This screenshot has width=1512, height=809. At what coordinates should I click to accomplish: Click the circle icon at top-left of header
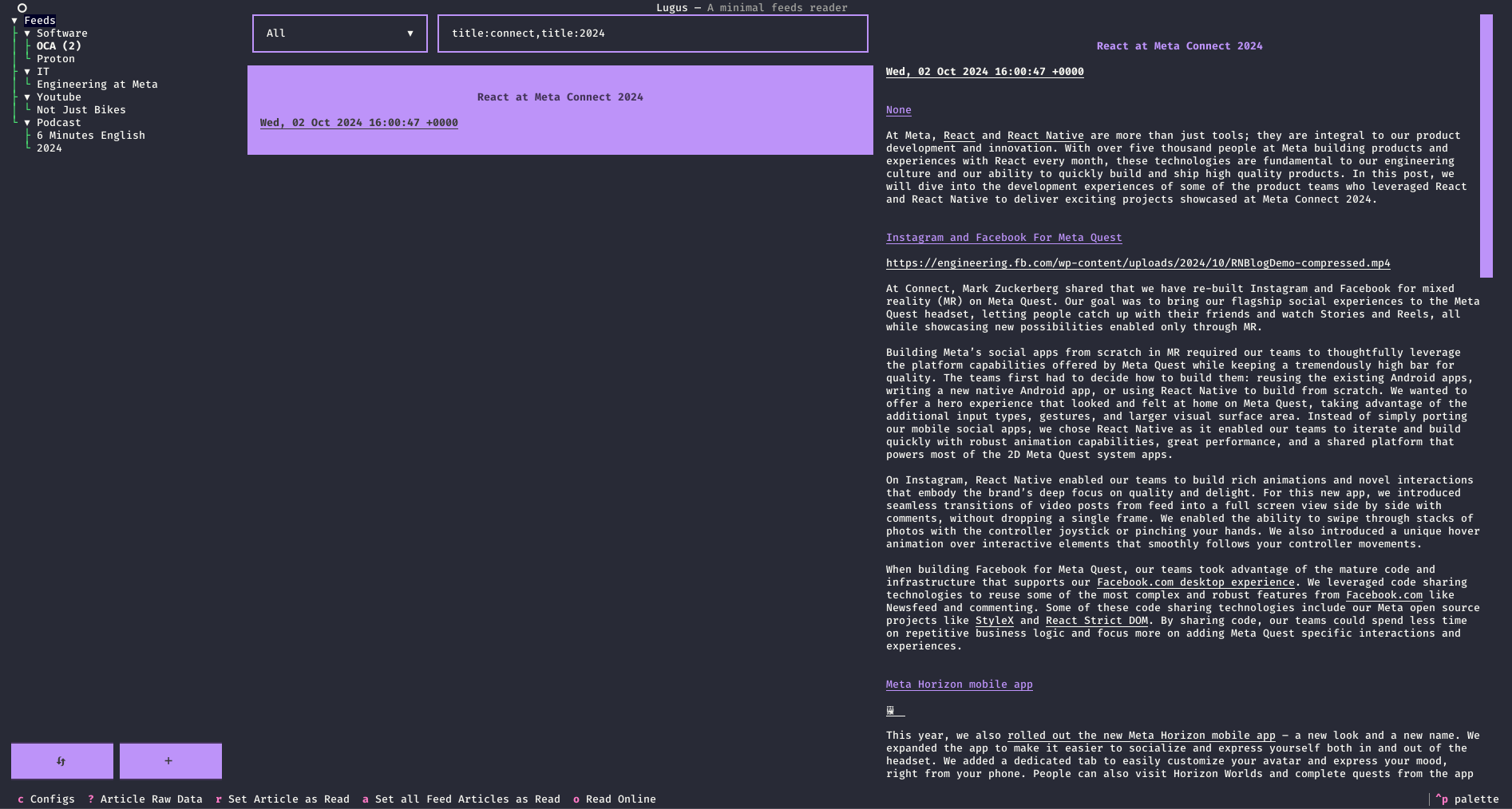[22, 8]
